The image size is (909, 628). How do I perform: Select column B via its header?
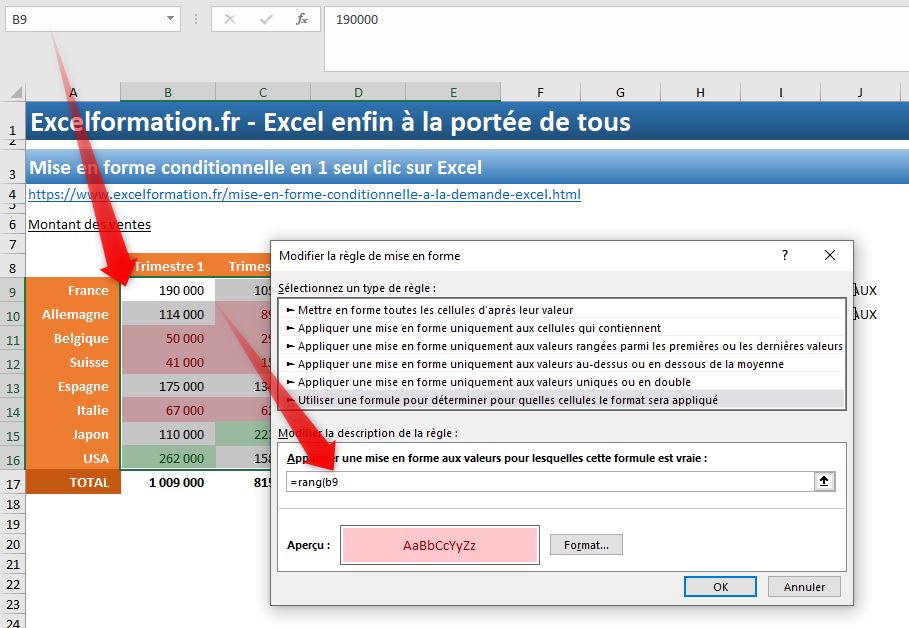pos(166,91)
